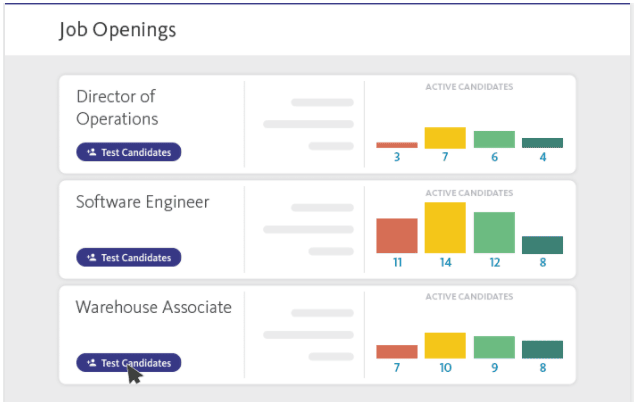The image size is (637, 405).
Task: Click Test Candidates for Director of Operations
Action: tap(129, 152)
